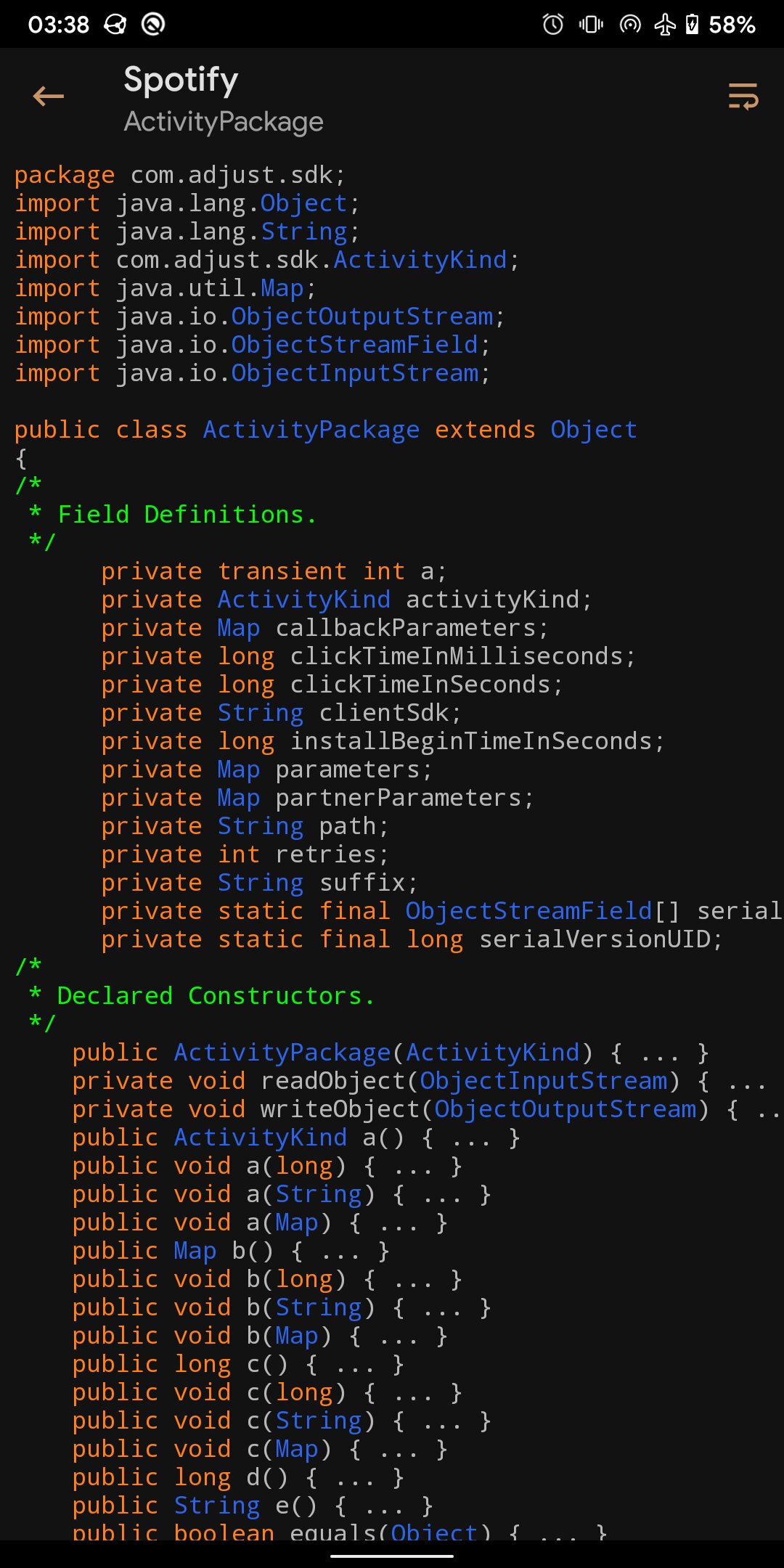This screenshot has width=784, height=1568.
Task: Expand 'public void a(long)' method
Action: 267,1166
